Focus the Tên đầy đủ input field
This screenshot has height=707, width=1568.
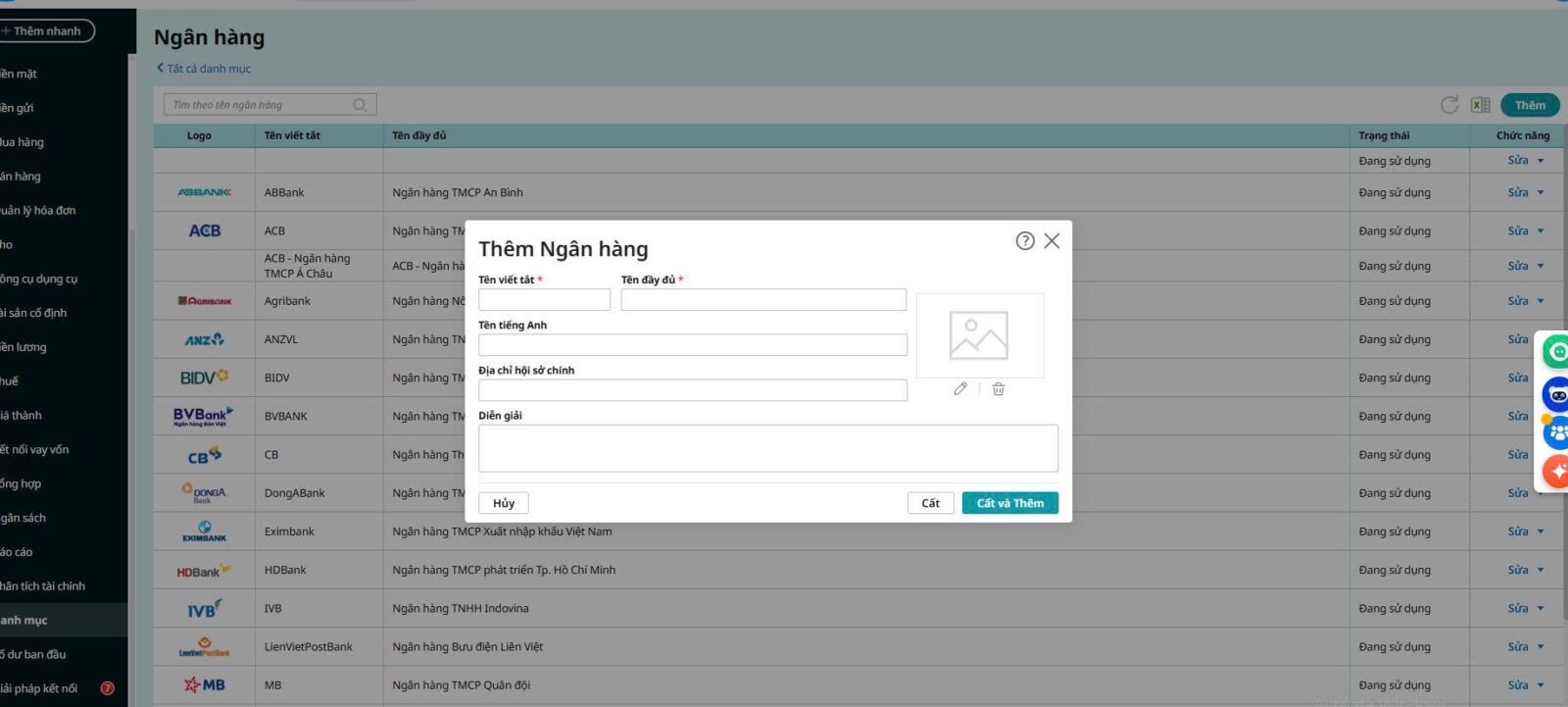click(763, 300)
